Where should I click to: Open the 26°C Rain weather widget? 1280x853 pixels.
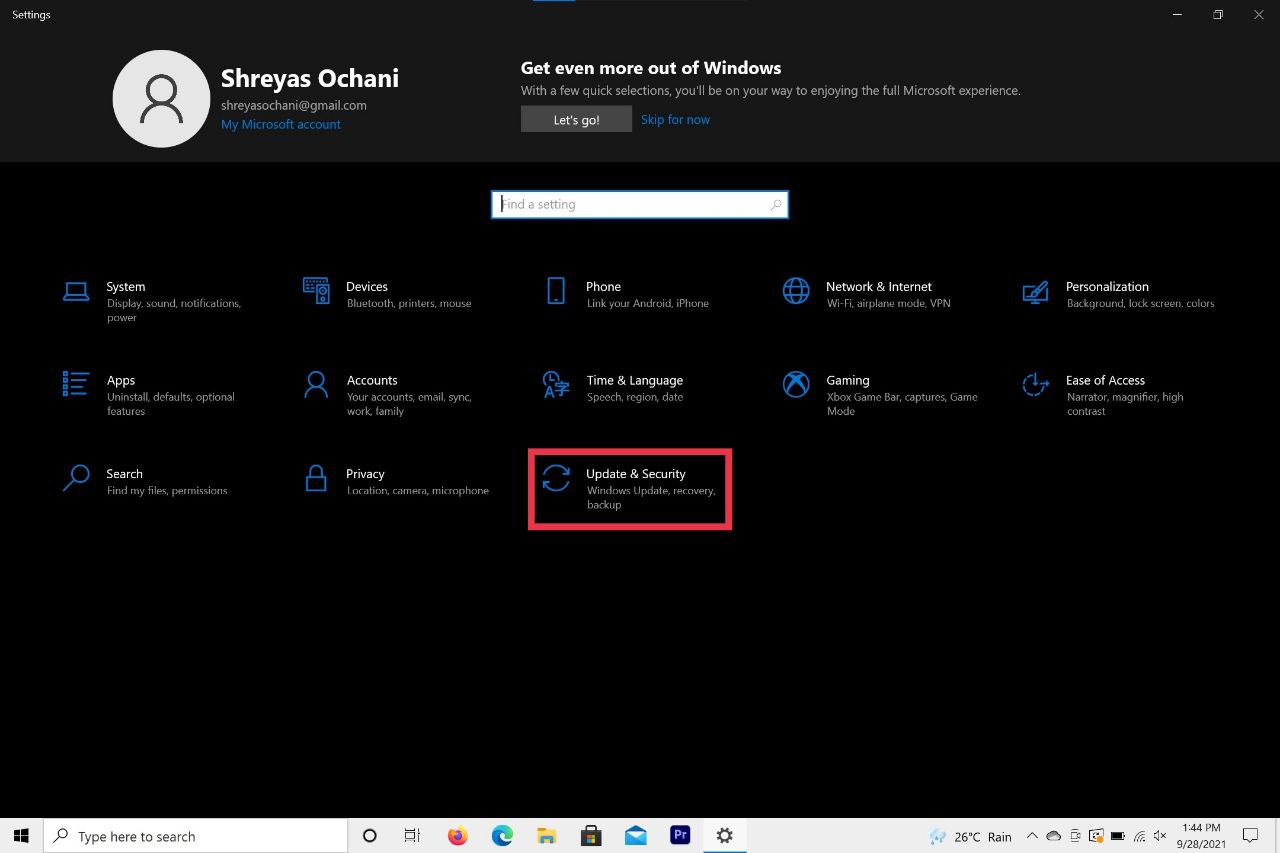click(x=970, y=836)
